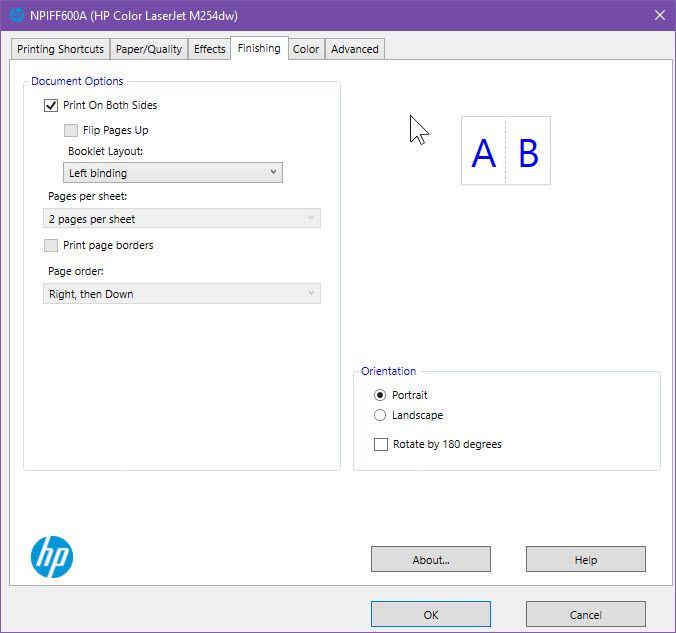676x633 pixels.
Task: Select Portrait orientation
Action: 380,395
